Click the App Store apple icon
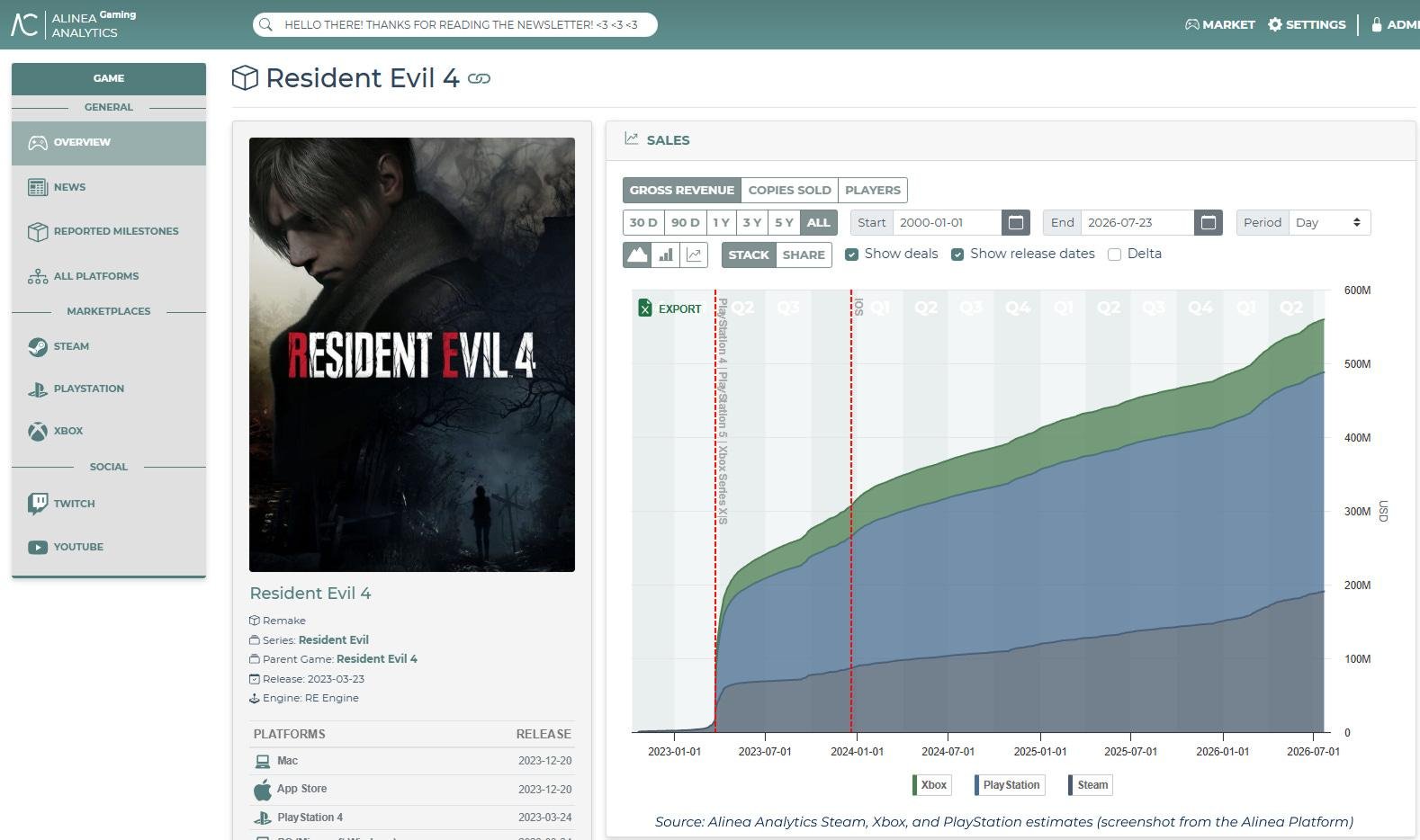 (x=263, y=790)
